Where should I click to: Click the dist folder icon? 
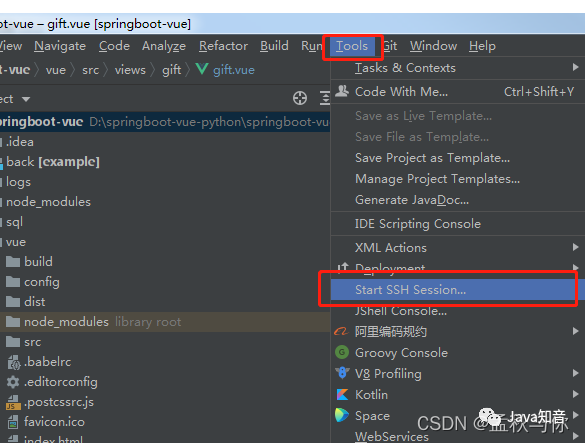[13, 302]
